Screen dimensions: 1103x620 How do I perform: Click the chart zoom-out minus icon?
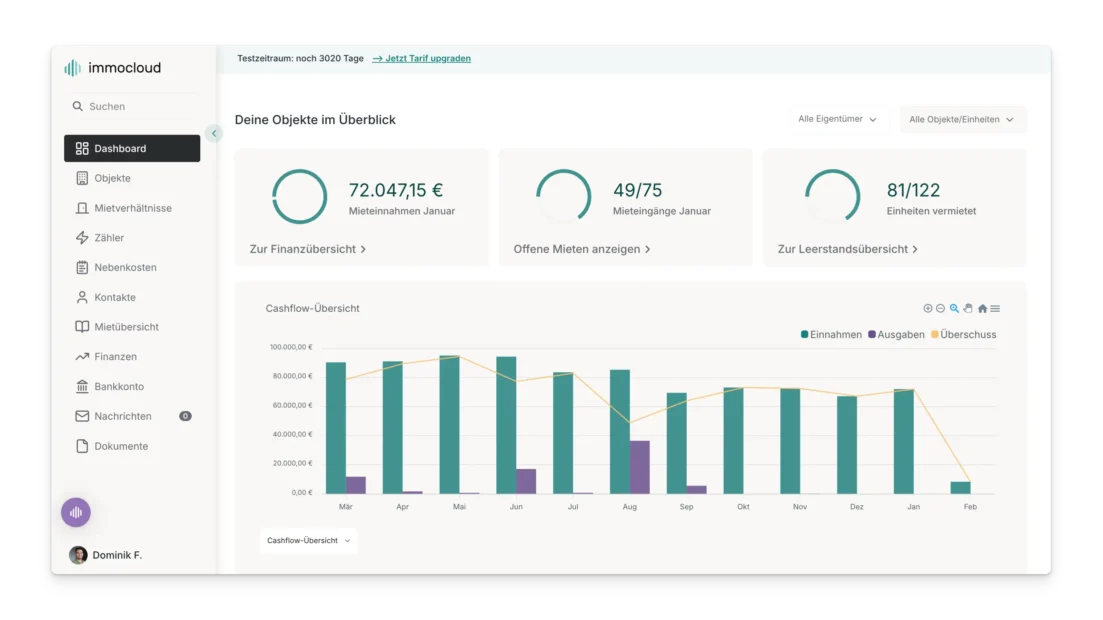[940, 309]
